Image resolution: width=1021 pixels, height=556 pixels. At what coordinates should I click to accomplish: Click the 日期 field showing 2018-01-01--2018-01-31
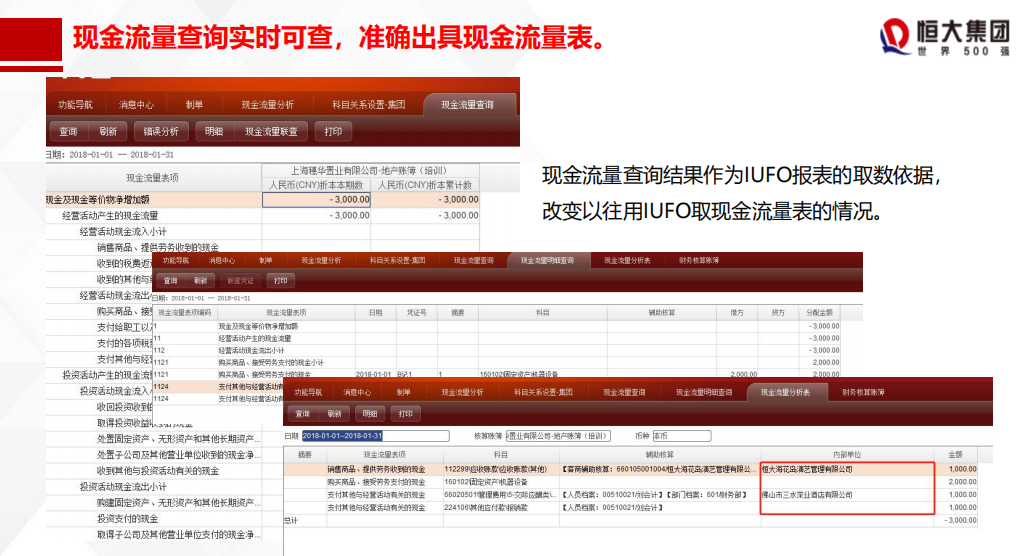[x=375, y=436]
